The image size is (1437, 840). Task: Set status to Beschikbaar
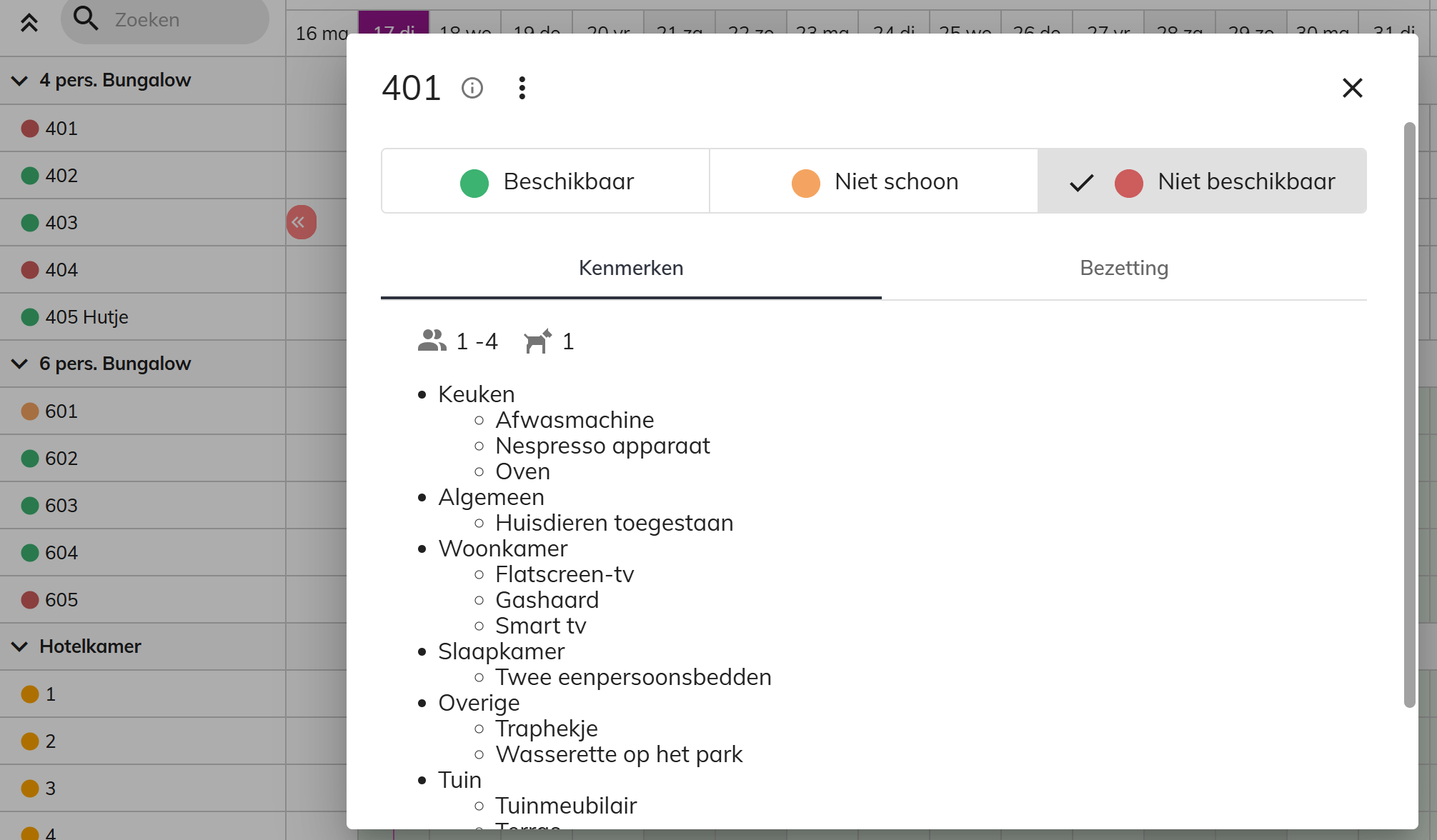[x=546, y=181]
